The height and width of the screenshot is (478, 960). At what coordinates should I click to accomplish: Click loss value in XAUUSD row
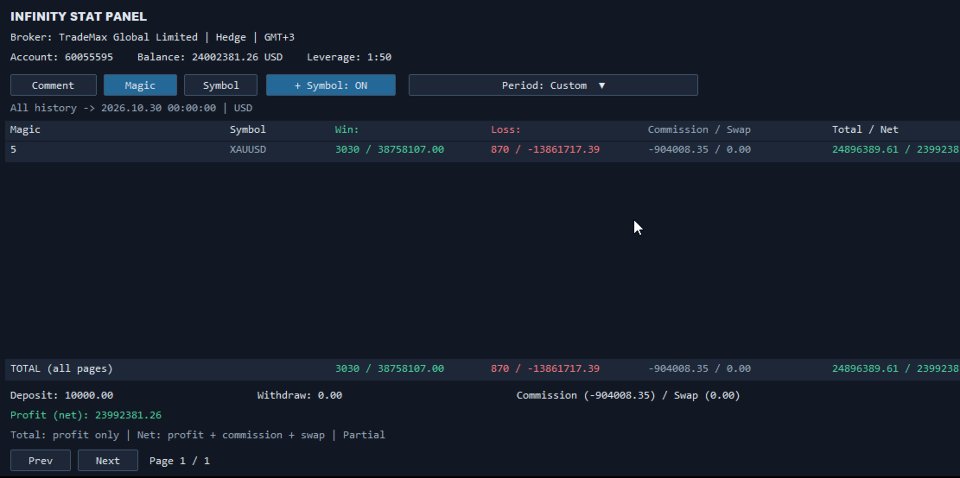click(x=545, y=149)
